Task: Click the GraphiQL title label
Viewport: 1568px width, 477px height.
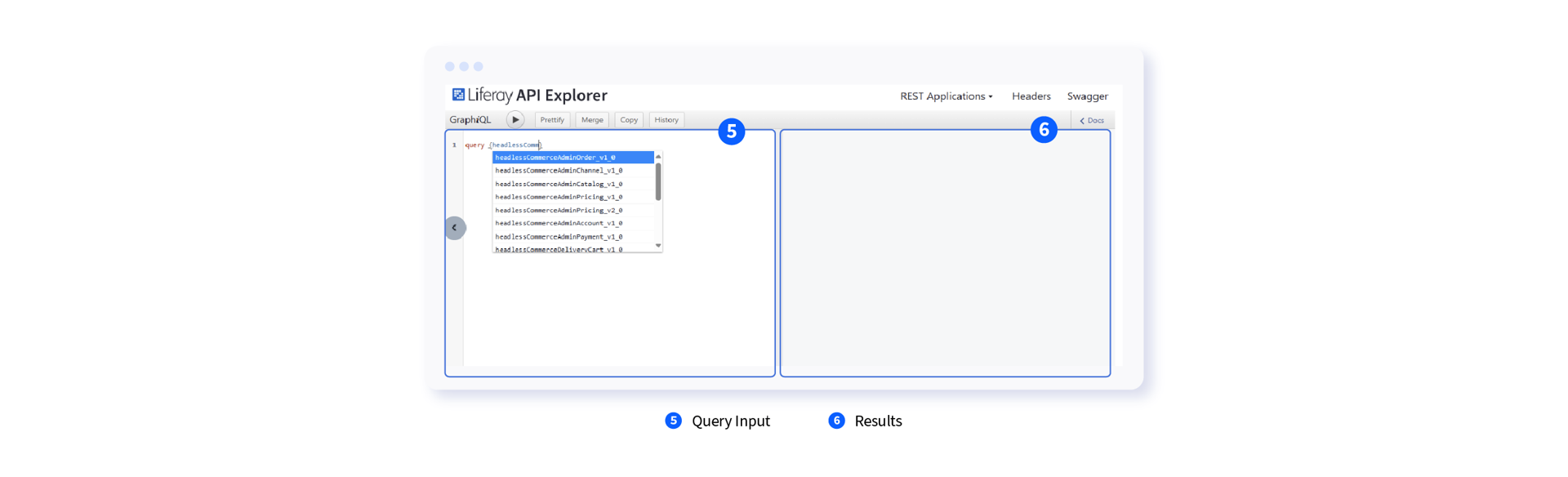Action: [x=470, y=120]
